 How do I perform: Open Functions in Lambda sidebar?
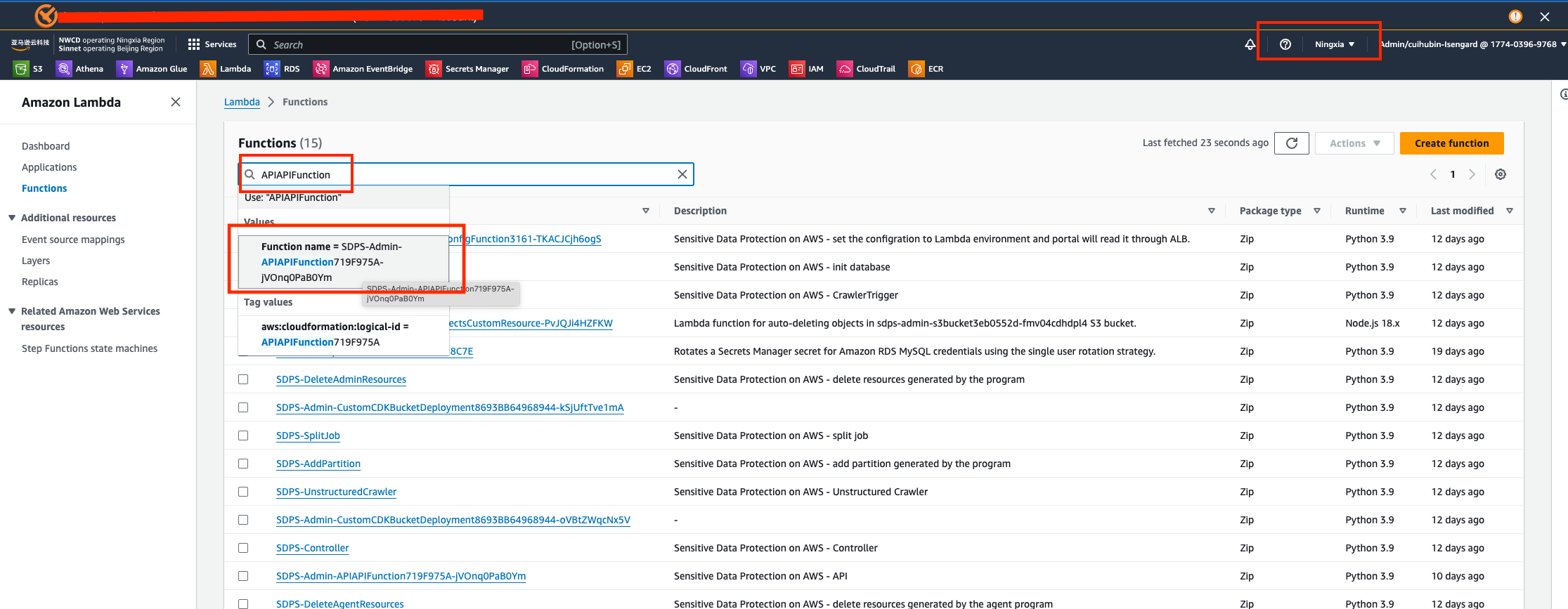(44, 188)
